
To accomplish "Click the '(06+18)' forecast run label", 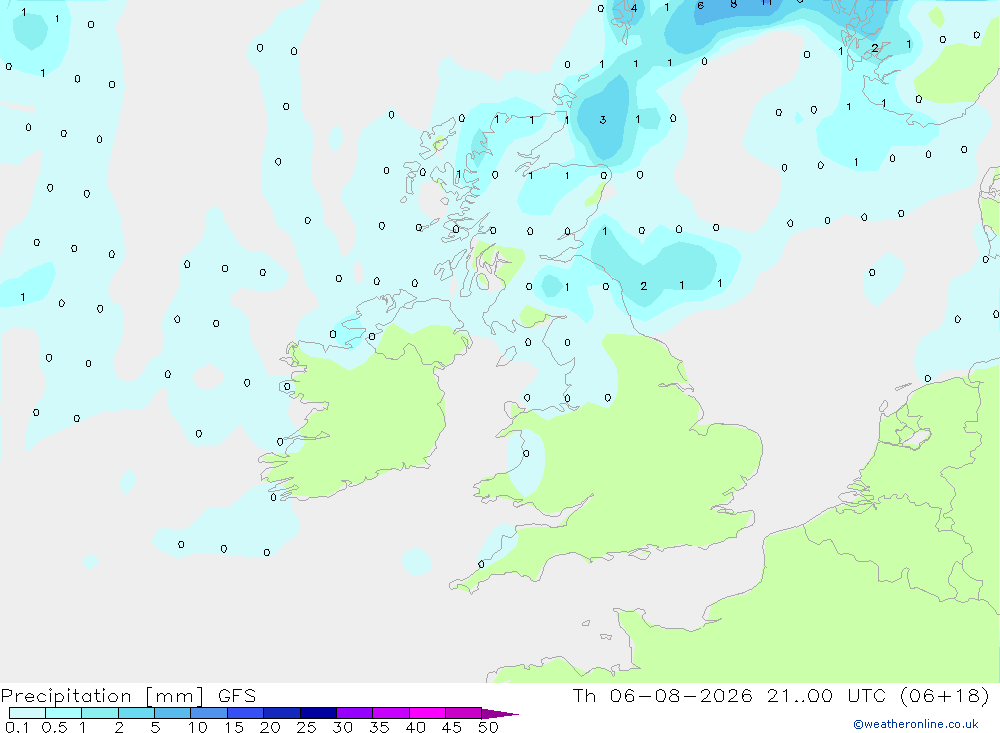I will click(945, 695).
